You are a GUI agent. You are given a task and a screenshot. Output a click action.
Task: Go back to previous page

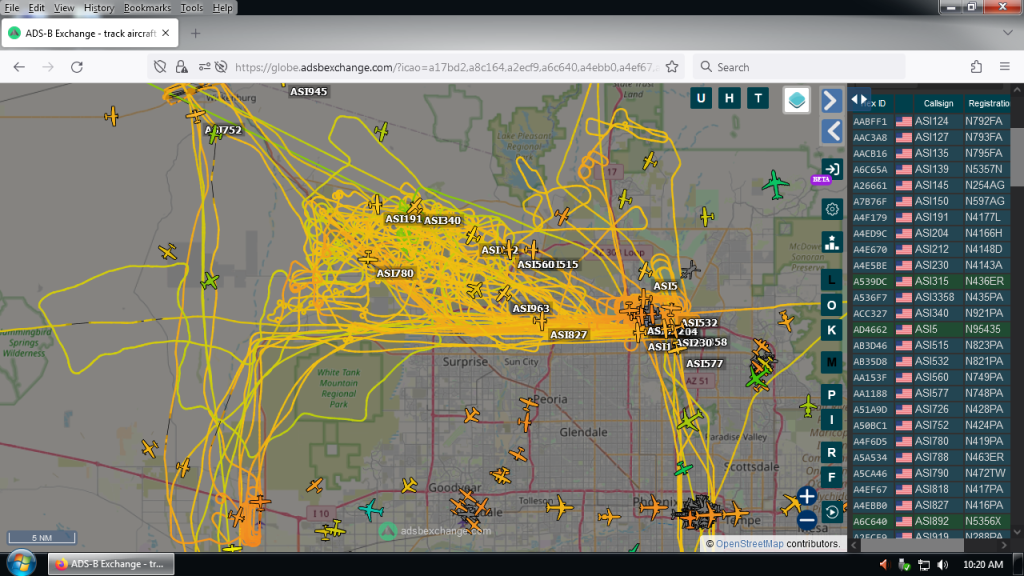[x=19, y=67]
